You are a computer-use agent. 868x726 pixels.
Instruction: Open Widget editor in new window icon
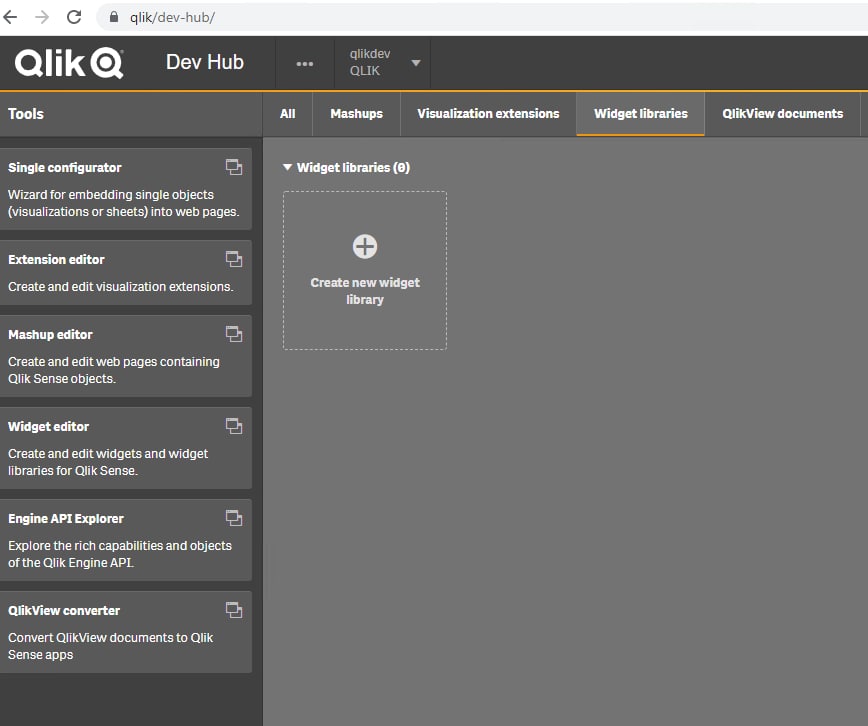(x=234, y=426)
